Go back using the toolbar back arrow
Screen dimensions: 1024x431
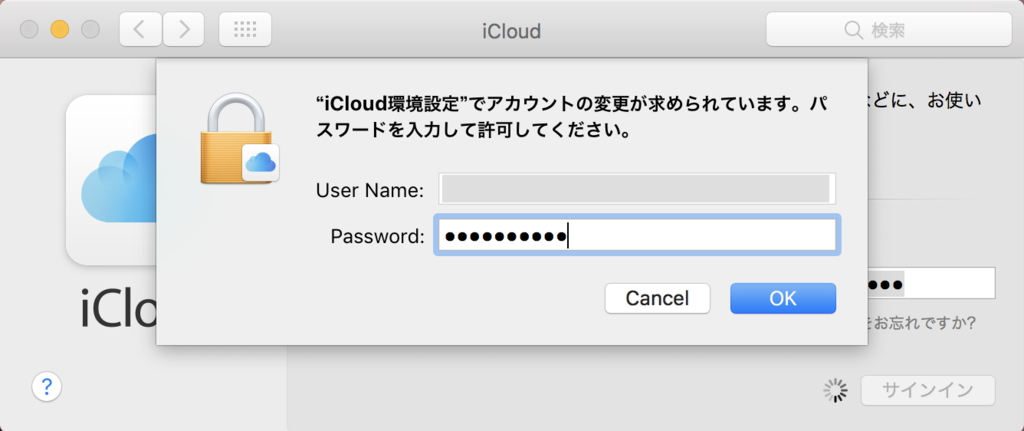pos(140,30)
